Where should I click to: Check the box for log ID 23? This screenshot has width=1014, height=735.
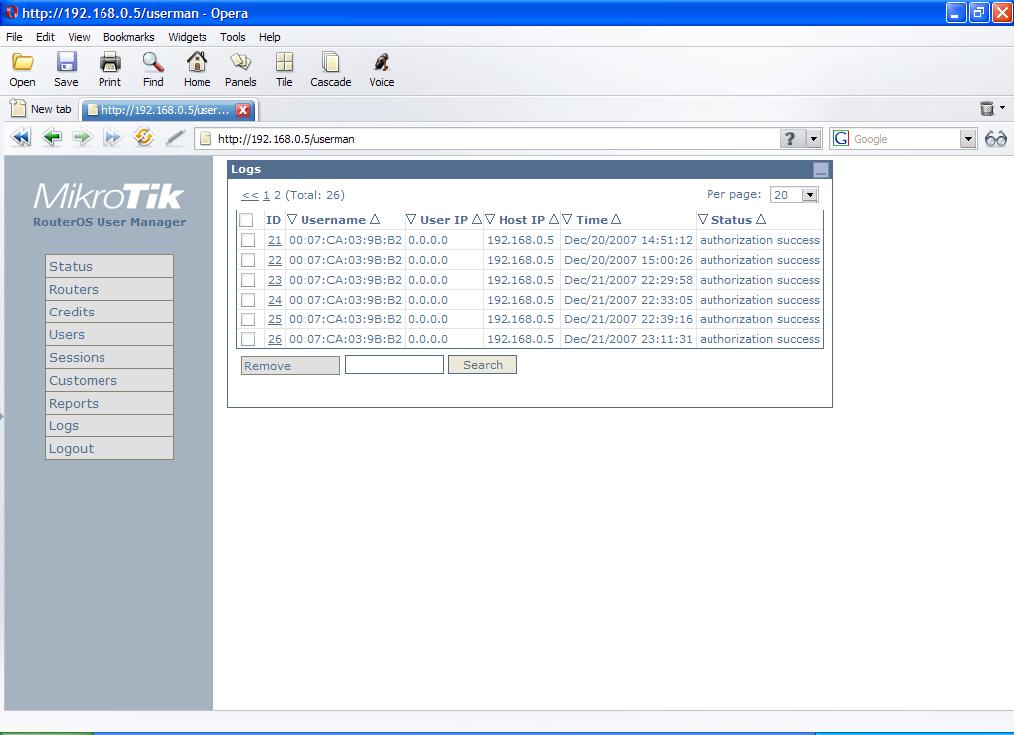tap(248, 280)
